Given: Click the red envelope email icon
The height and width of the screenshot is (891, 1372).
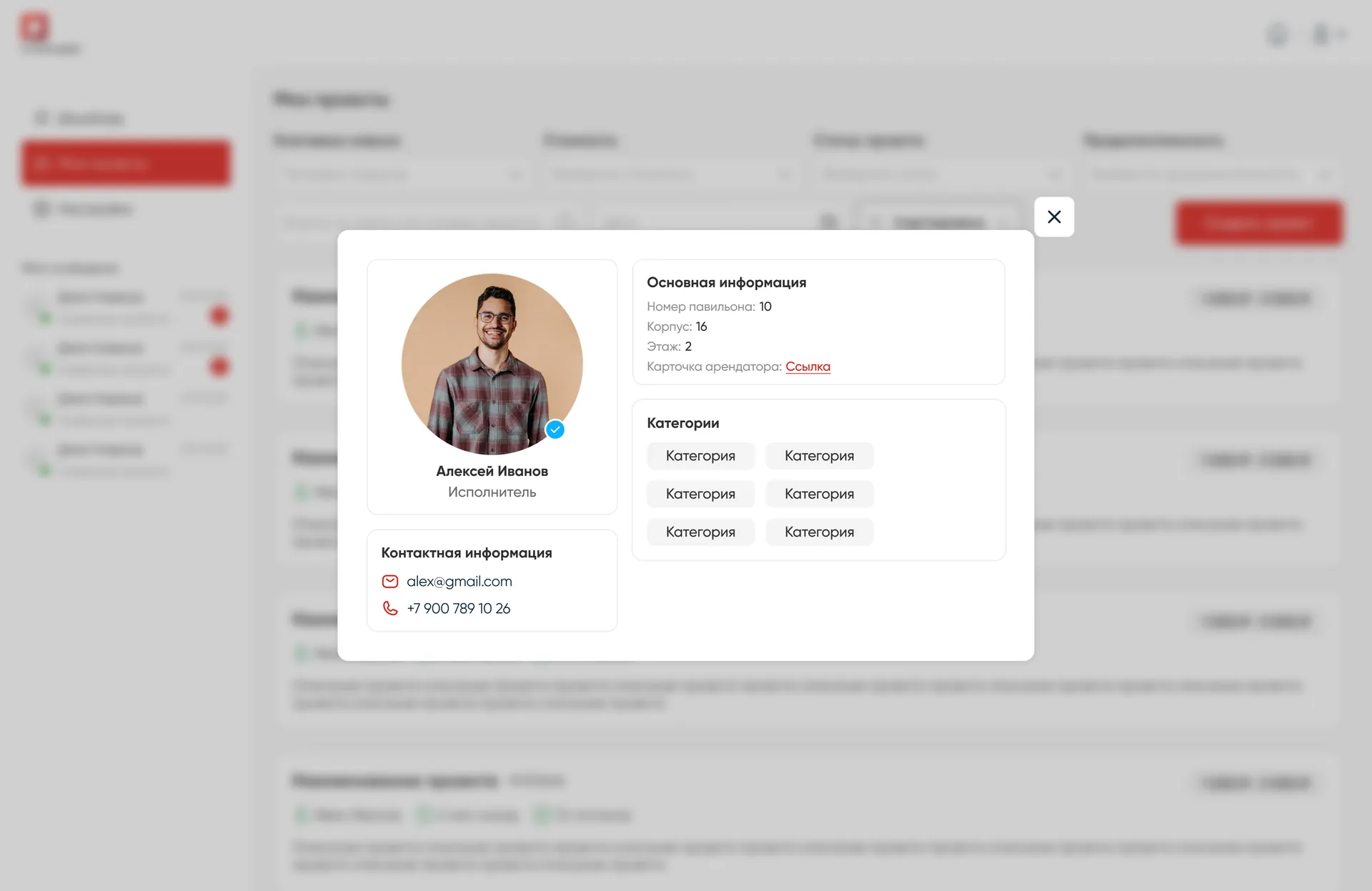Looking at the screenshot, I should (x=390, y=582).
